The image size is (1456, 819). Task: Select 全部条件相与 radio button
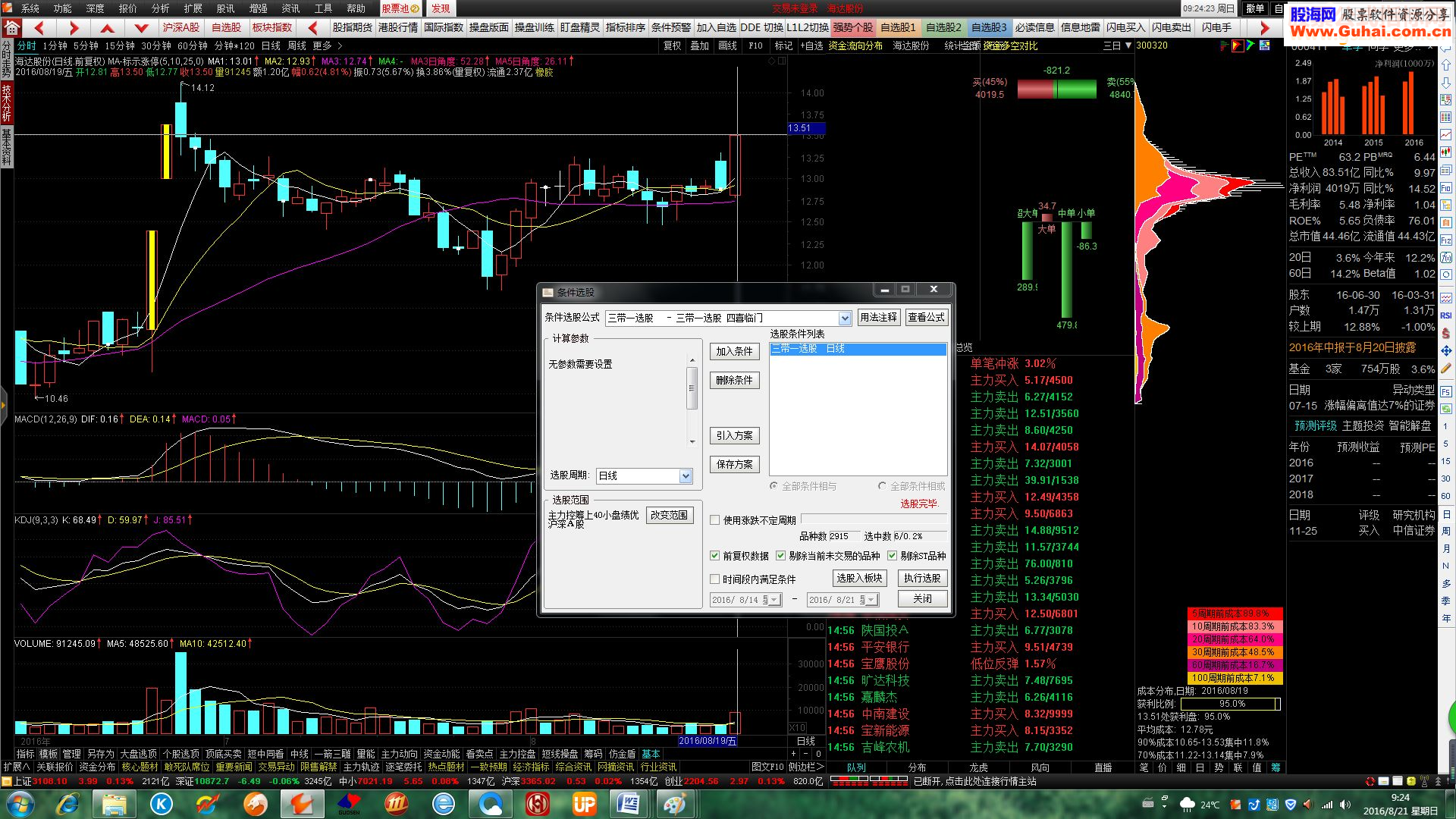[774, 486]
